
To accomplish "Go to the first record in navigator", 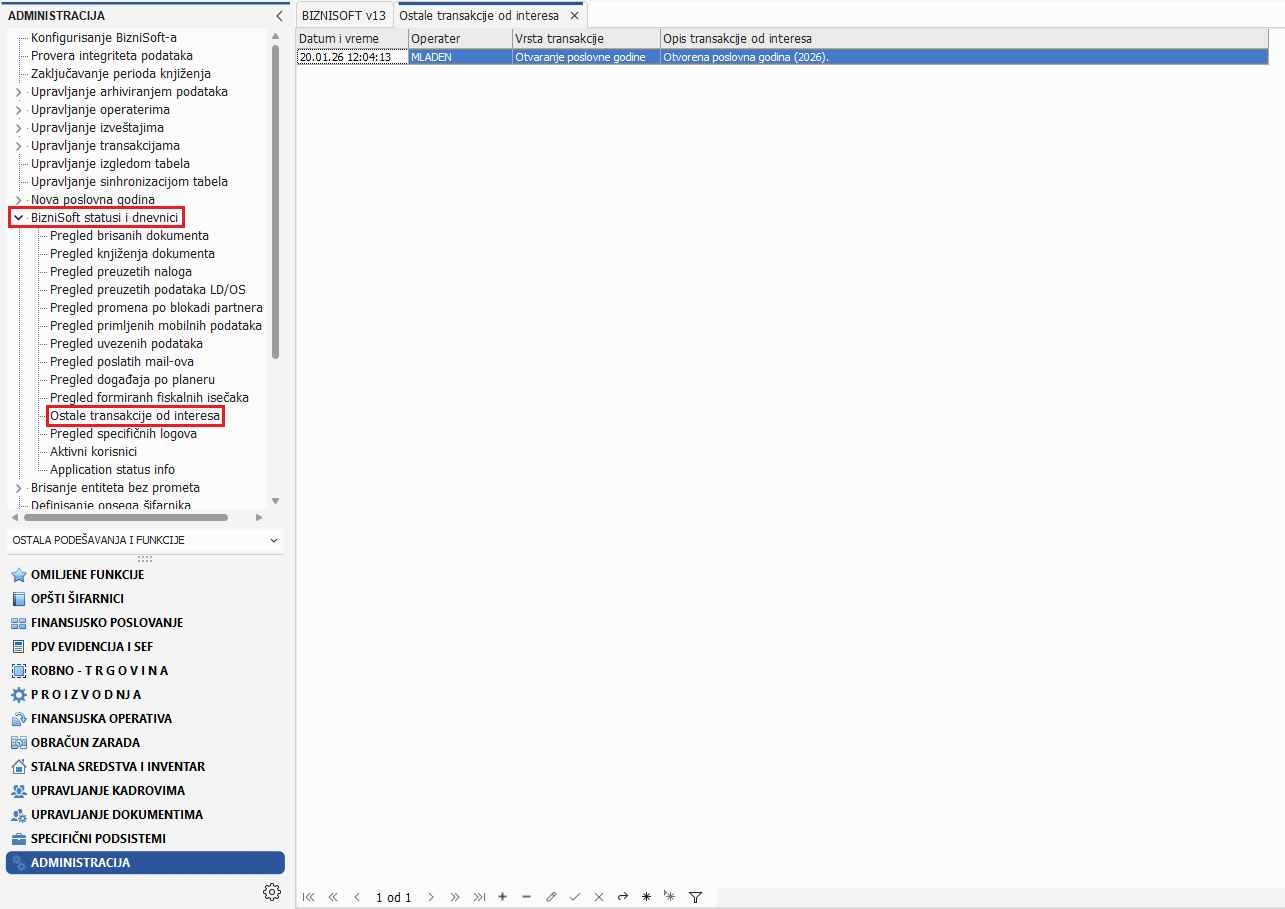I will pos(309,897).
